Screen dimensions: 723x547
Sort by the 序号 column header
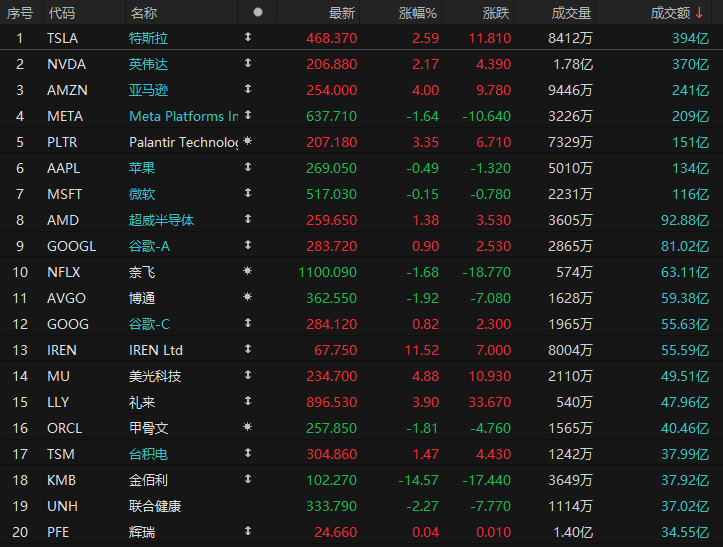coord(20,13)
